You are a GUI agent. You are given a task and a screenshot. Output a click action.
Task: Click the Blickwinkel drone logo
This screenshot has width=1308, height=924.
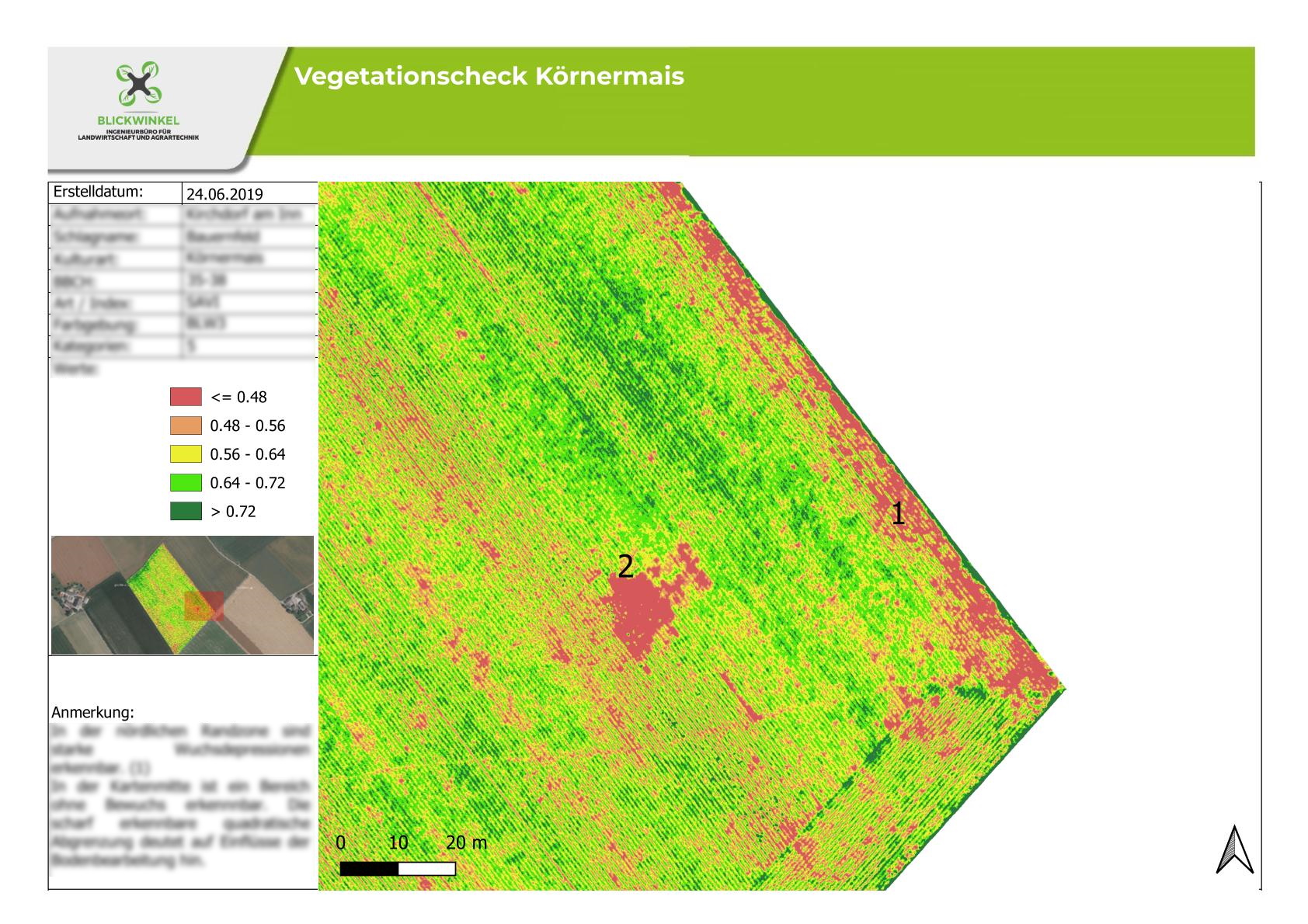point(139,85)
